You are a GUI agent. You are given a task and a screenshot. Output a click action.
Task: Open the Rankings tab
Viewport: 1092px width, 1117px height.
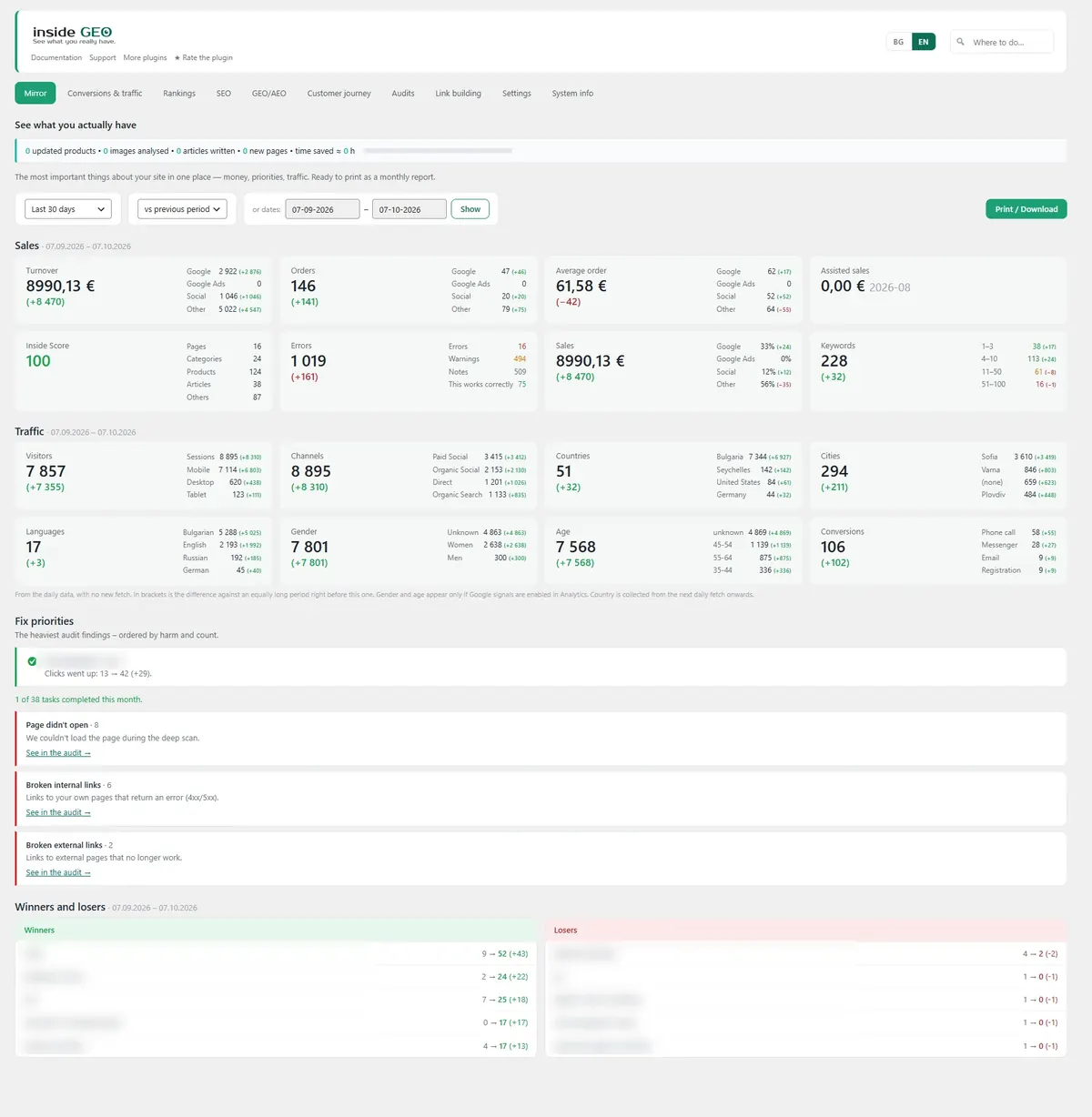coord(179,93)
